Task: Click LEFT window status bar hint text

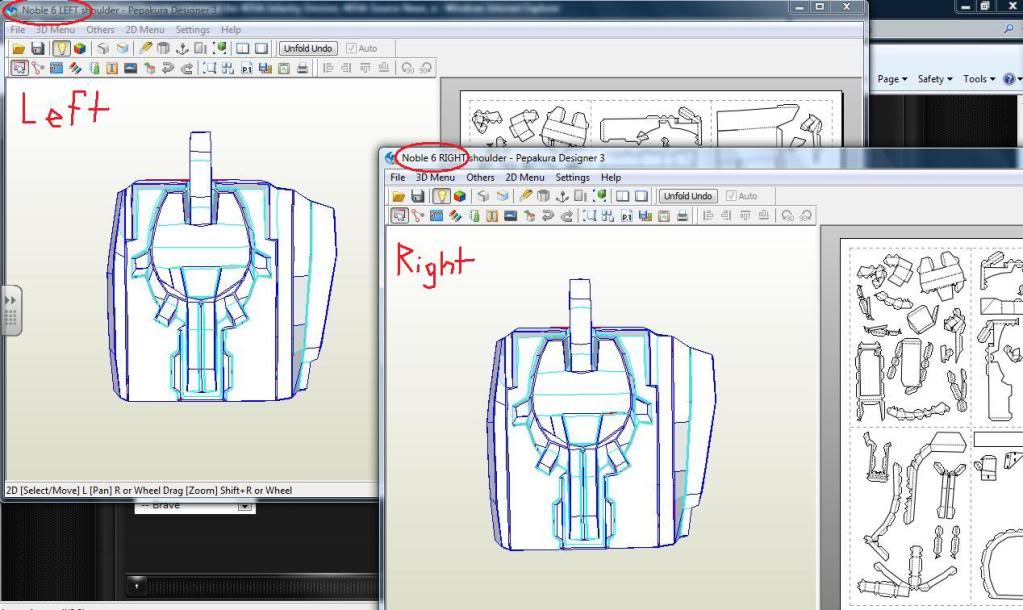Action: 149,490
